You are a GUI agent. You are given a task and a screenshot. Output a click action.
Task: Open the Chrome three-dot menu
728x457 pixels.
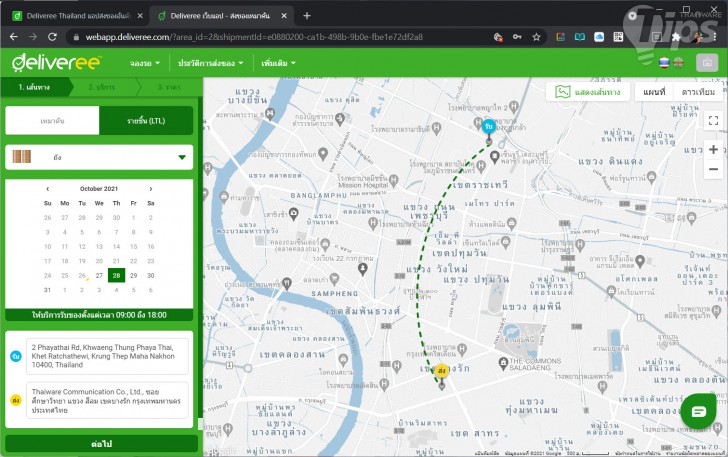[x=715, y=37]
